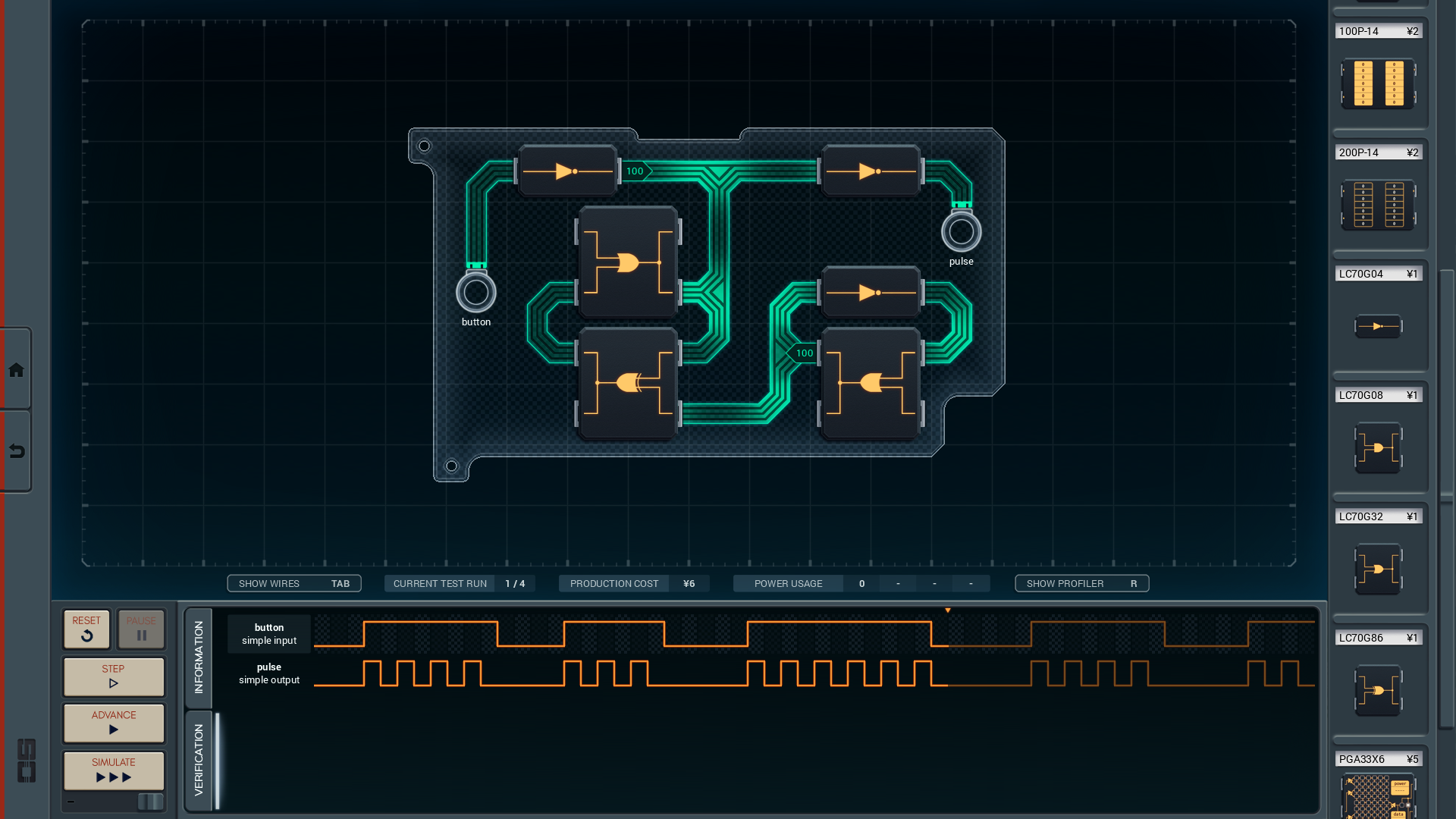Click the button simple input waveform label
The width and height of the screenshot is (1456, 819).
pyautogui.click(x=269, y=634)
